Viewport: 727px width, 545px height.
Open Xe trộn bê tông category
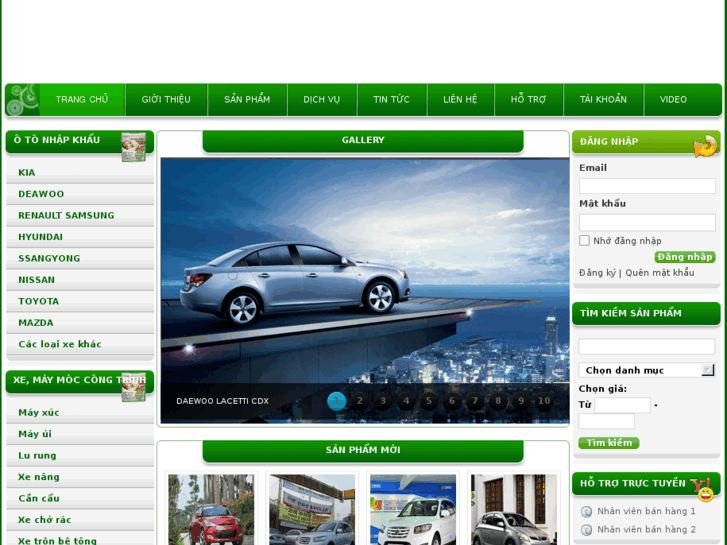[x=57, y=541]
